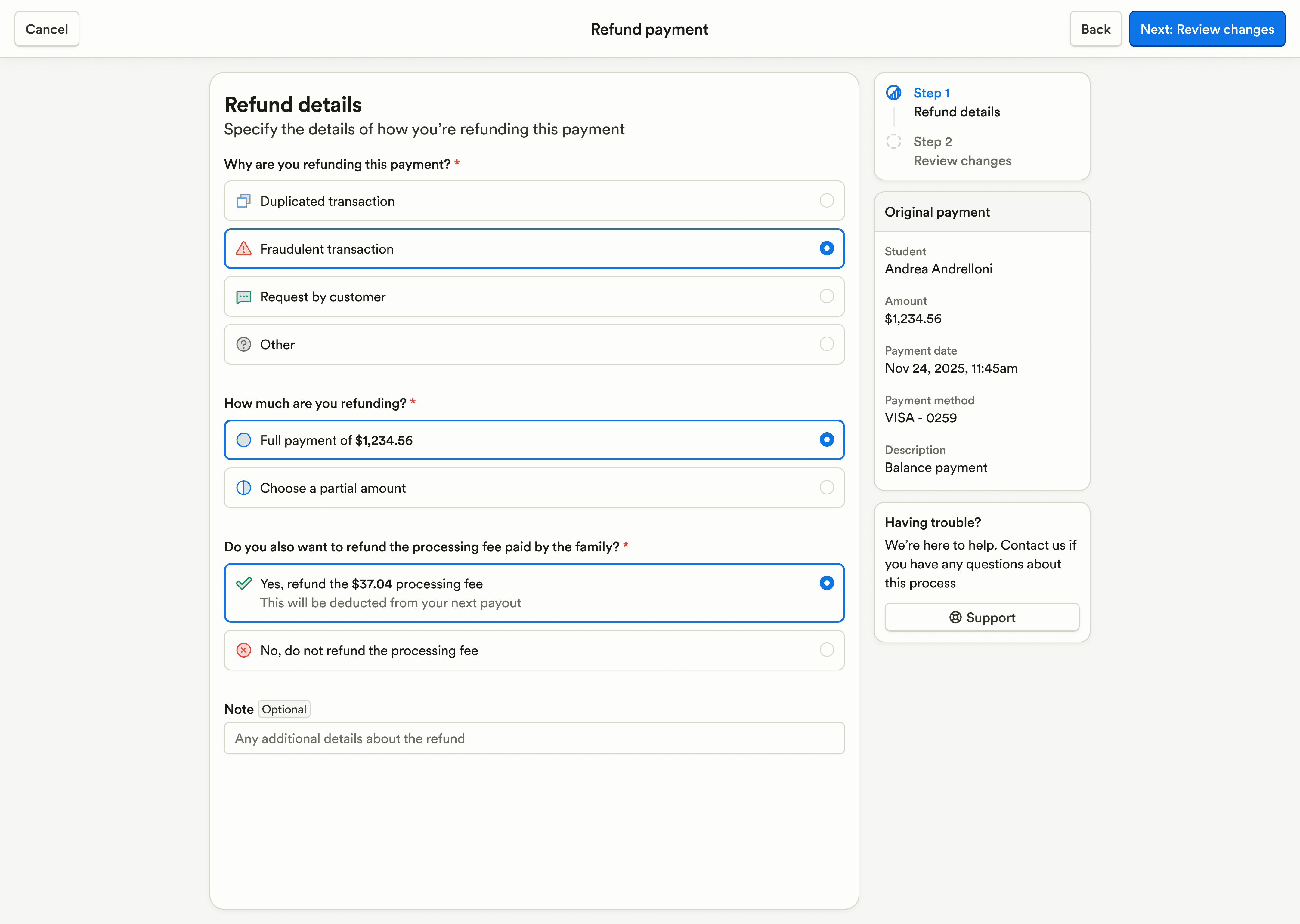Select the Other reason radio button
The width and height of the screenshot is (1300, 924).
tap(826, 344)
